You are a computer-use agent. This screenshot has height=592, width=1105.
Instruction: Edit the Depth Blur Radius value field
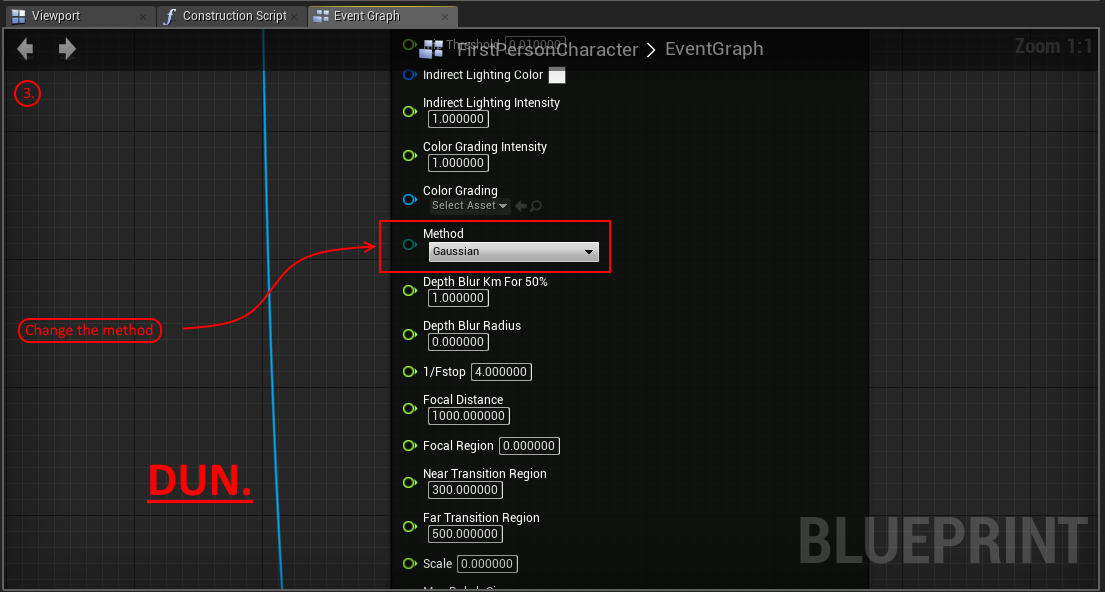[458, 343]
